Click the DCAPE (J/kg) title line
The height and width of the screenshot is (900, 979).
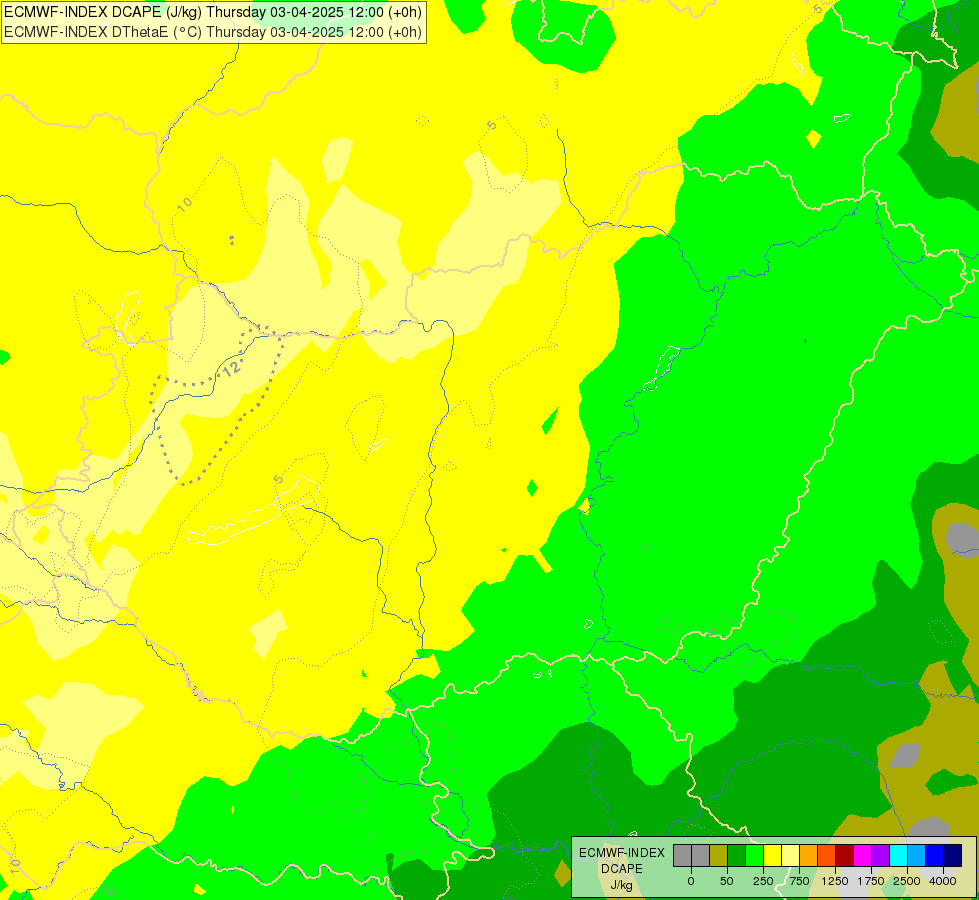click(x=213, y=12)
